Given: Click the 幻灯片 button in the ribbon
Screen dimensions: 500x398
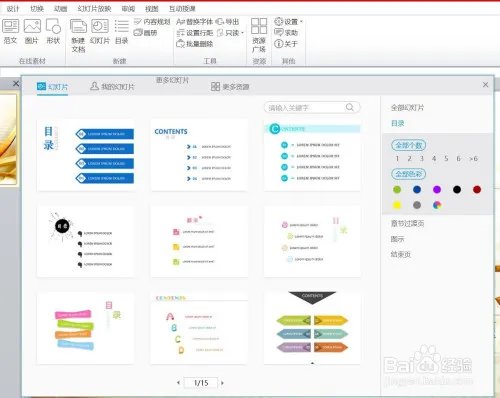Looking at the screenshot, I should [100, 32].
